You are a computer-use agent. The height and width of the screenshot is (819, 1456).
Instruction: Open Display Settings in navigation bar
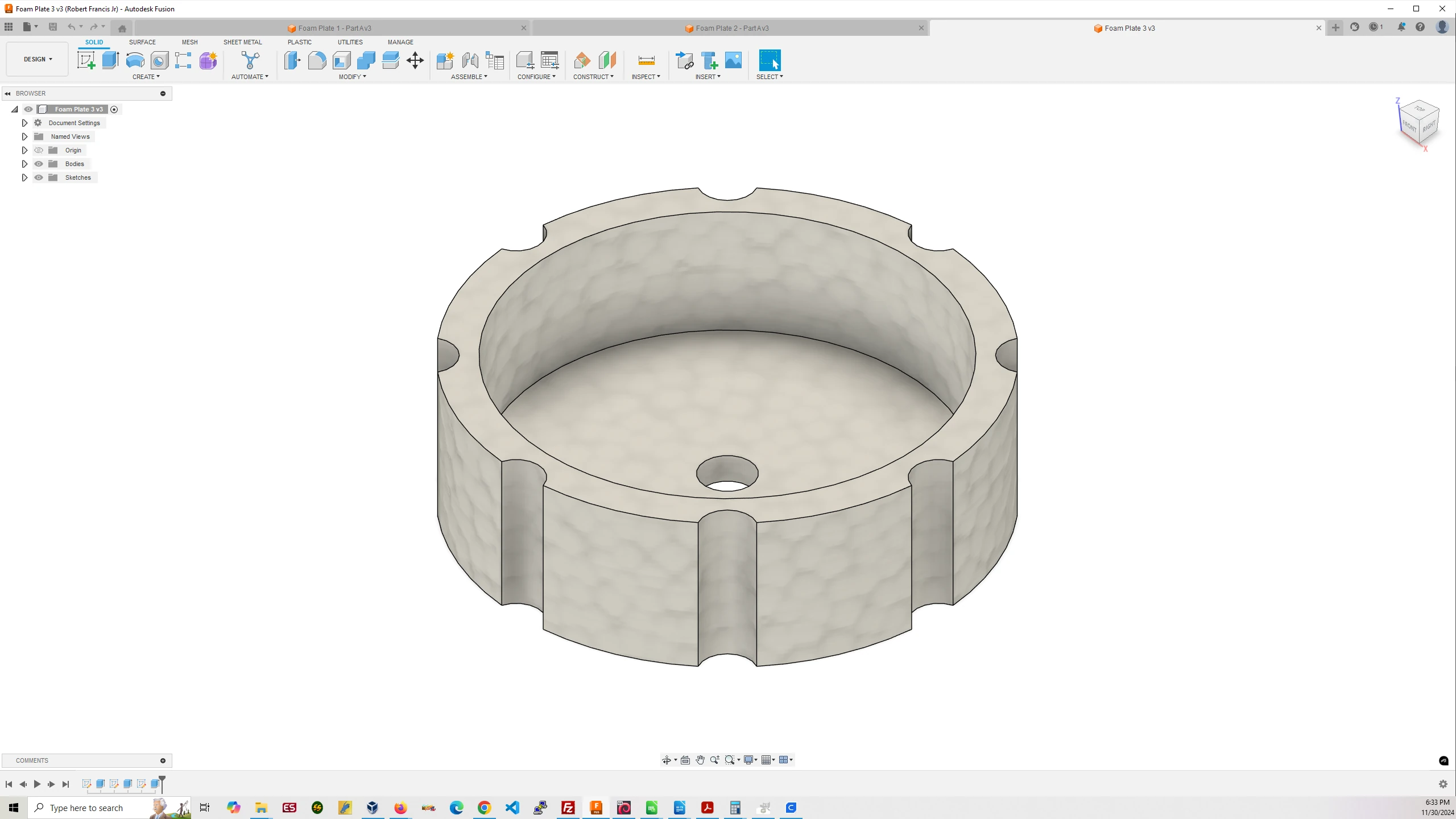pos(748,760)
